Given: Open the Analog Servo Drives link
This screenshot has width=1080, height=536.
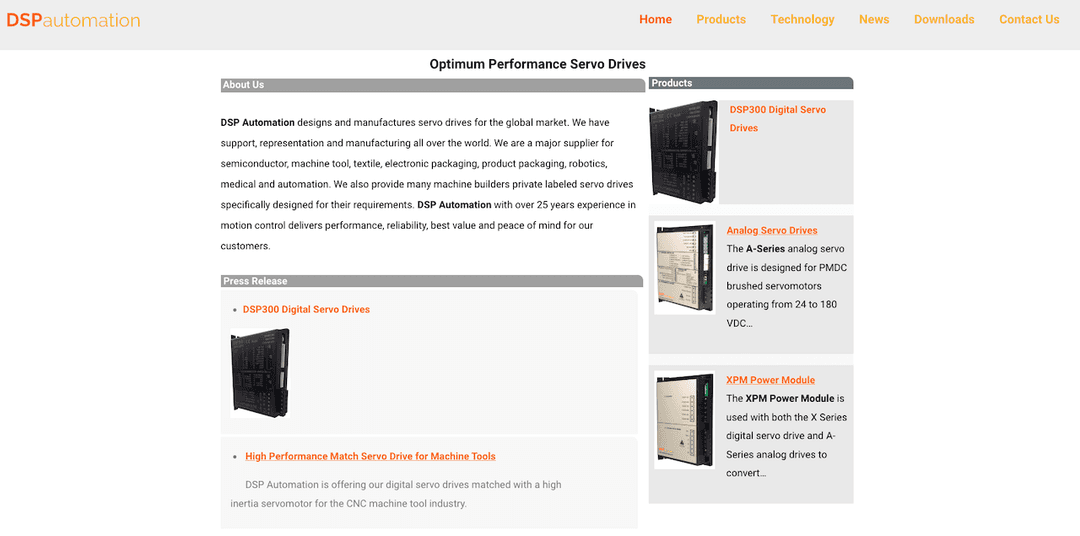Looking at the screenshot, I should tap(771, 230).
